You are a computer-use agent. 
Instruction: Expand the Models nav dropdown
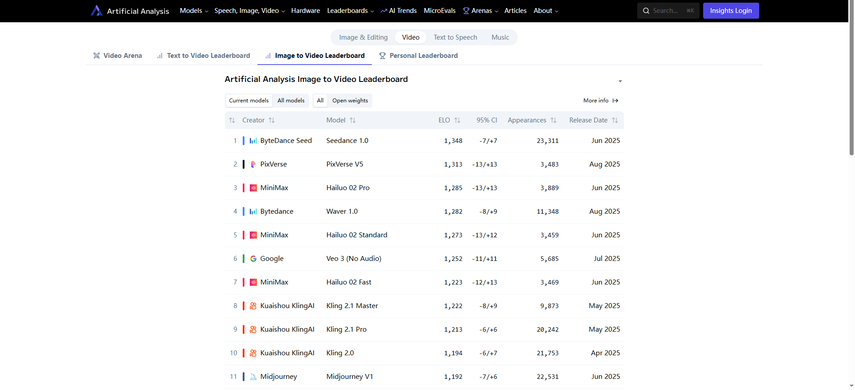click(194, 10)
